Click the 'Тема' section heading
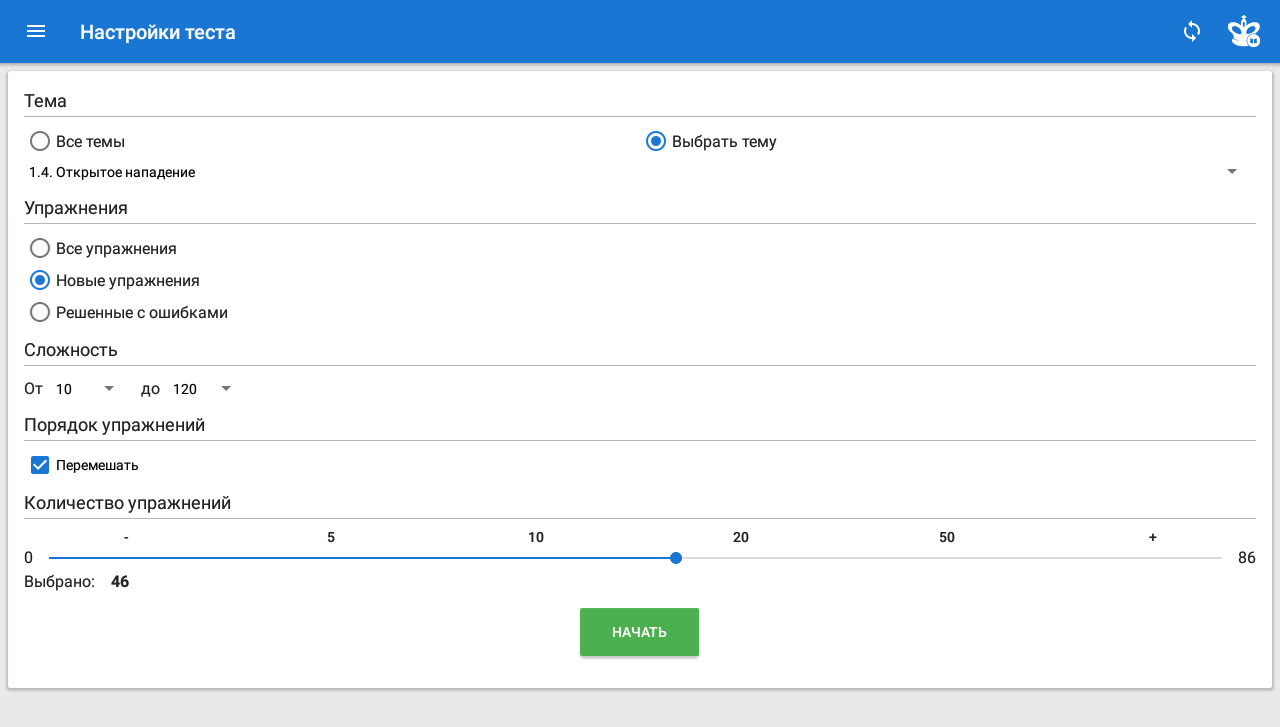This screenshot has height=727, width=1280. 45,101
